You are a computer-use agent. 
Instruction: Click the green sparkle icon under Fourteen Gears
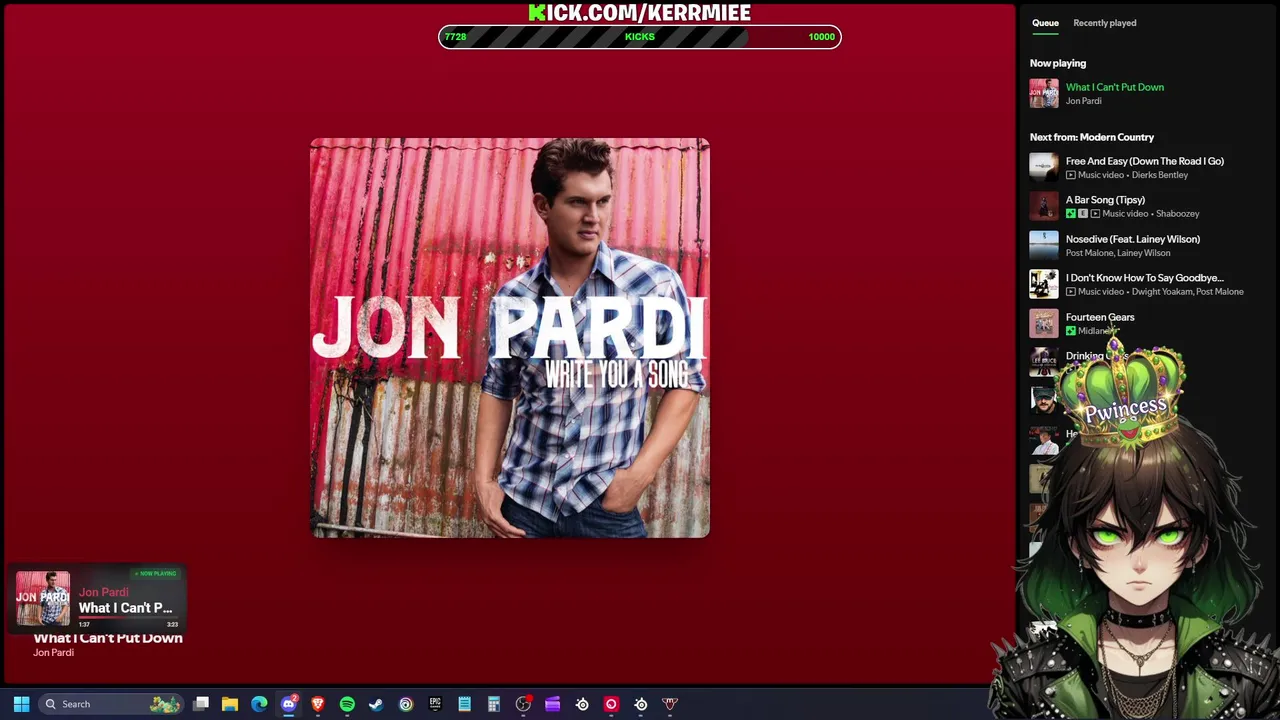point(1071,331)
